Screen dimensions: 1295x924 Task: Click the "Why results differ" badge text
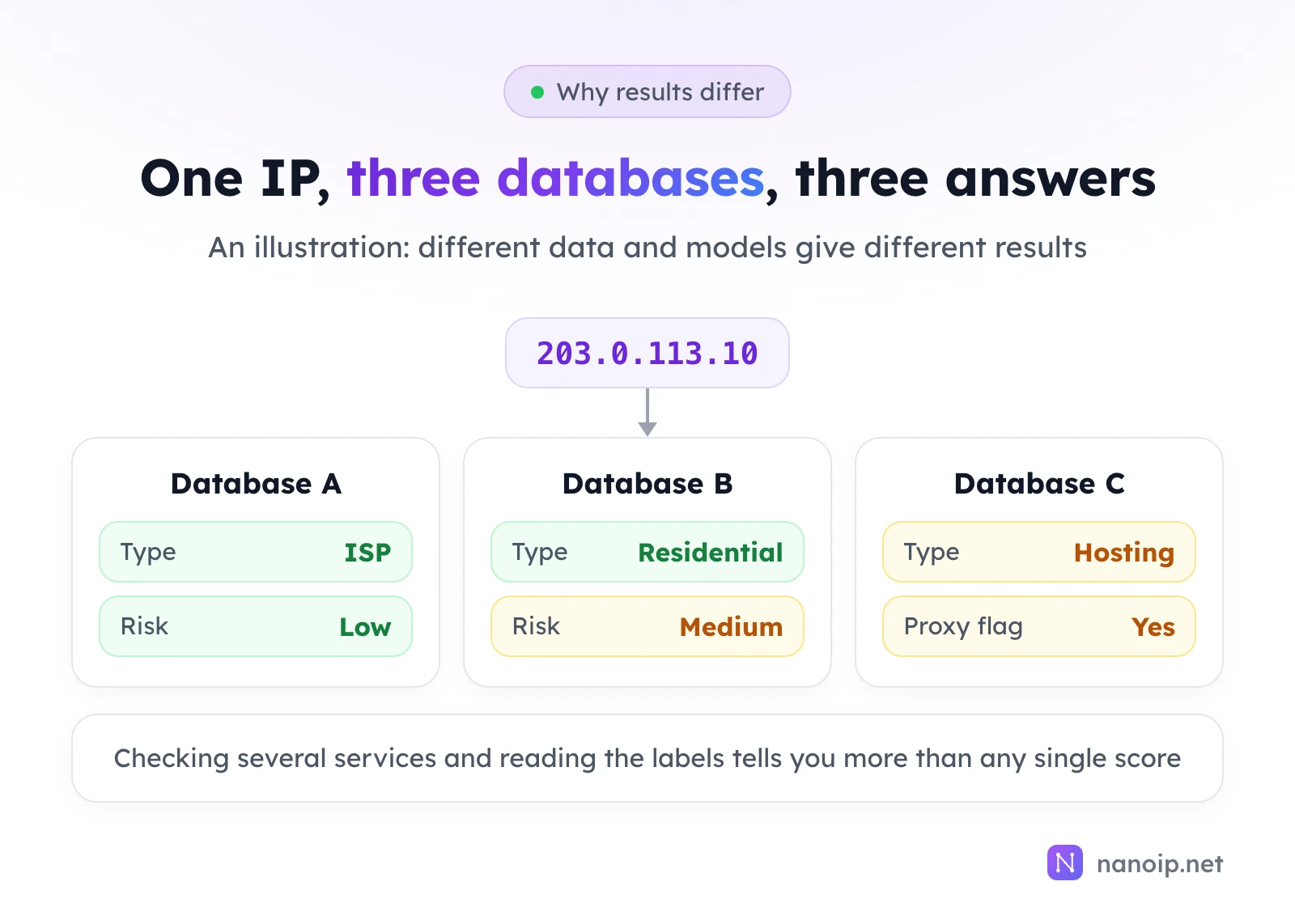(x=660, y=92)
